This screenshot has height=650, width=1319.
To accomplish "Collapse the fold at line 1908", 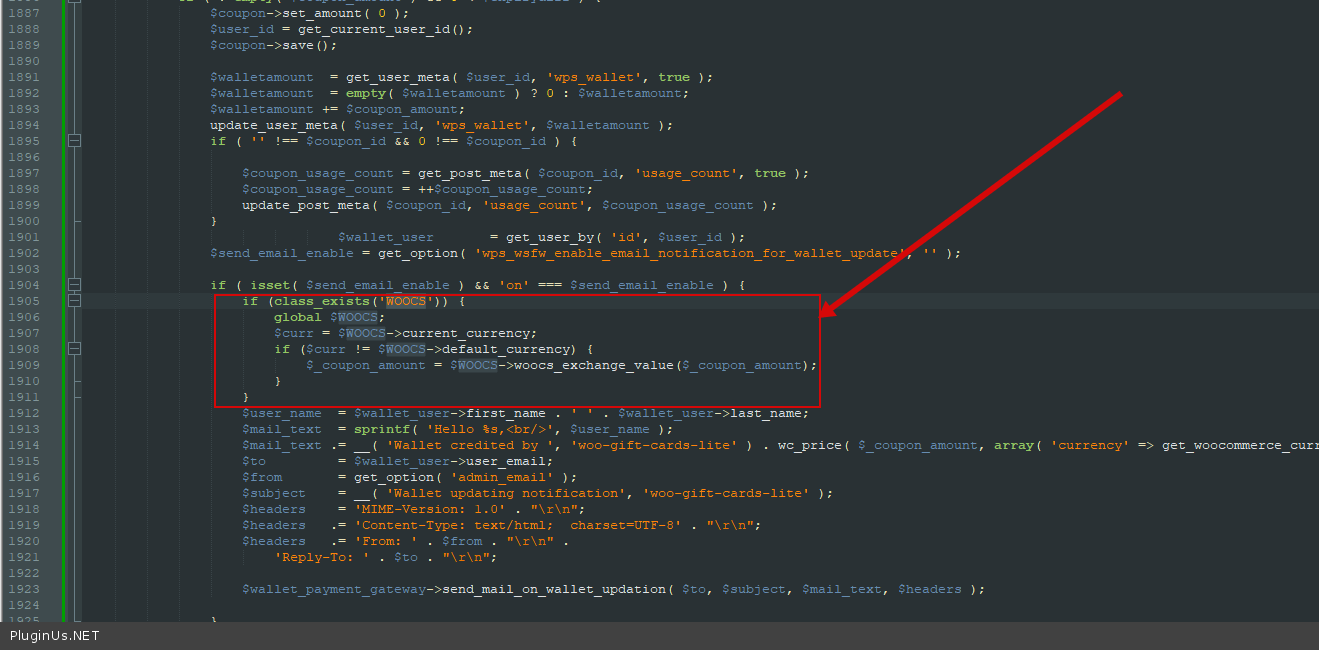I will pos(74,349).
